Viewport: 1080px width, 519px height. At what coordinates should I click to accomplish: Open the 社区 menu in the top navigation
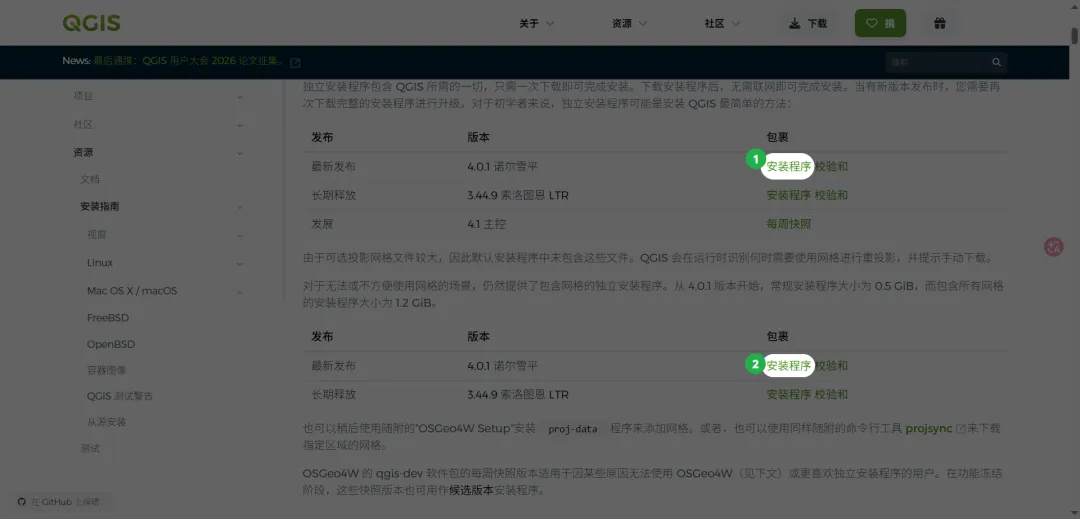tap(722, 23)
